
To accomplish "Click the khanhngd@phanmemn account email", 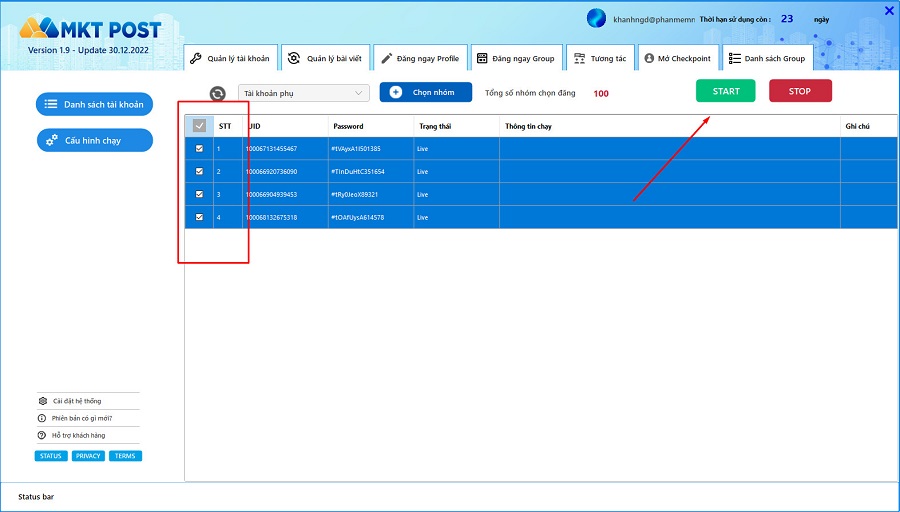I will [x=654, y=20].
